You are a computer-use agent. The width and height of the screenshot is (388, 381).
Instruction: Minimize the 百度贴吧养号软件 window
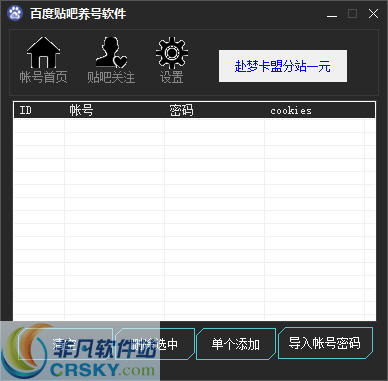(332, 14)
